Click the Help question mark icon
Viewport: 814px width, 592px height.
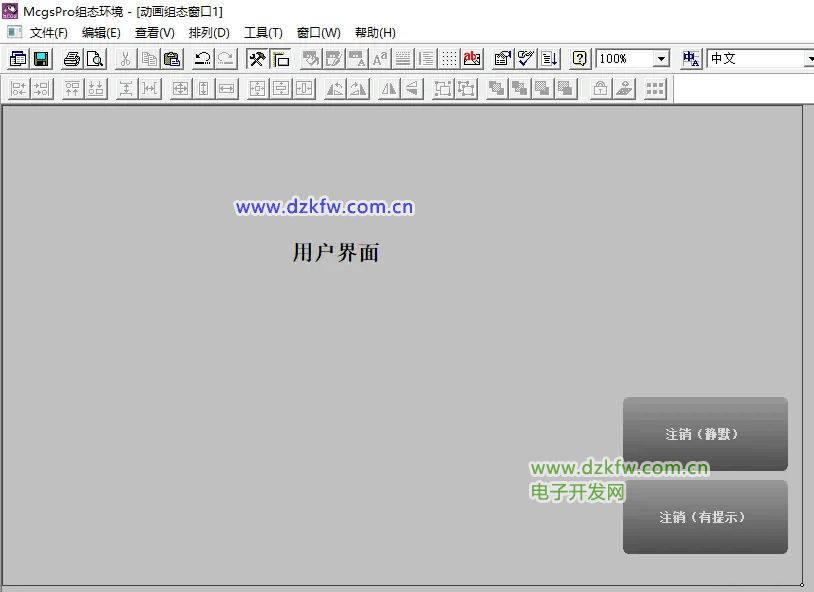[579, 59]
